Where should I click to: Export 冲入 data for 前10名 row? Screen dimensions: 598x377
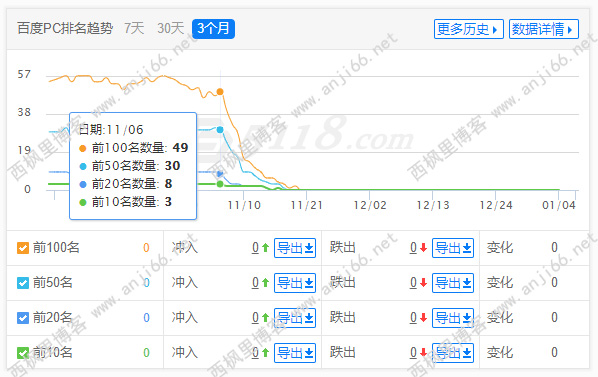[295, 353]
